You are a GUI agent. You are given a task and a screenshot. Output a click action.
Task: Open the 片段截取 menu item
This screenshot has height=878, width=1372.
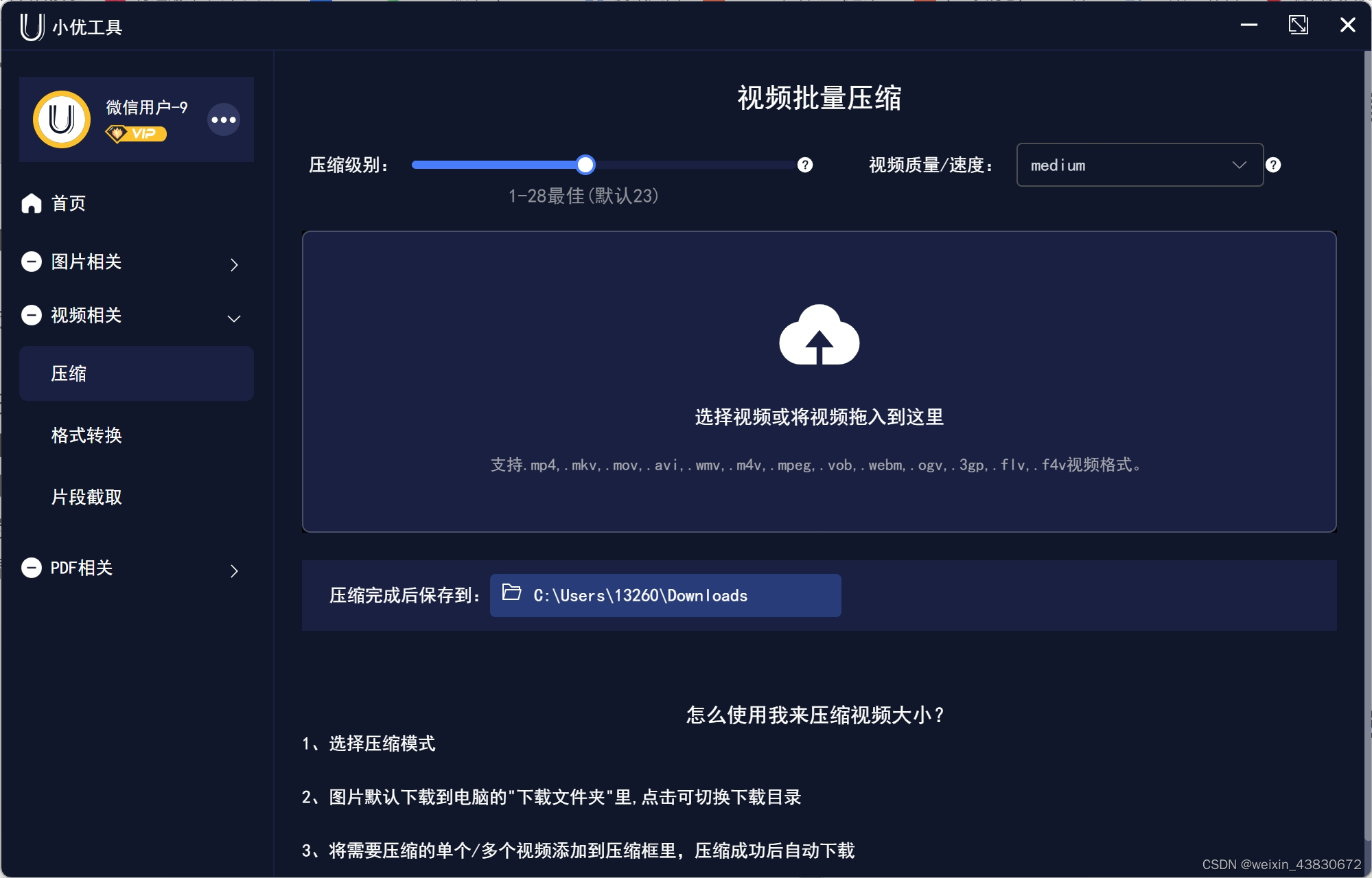(x=86, y=497)
